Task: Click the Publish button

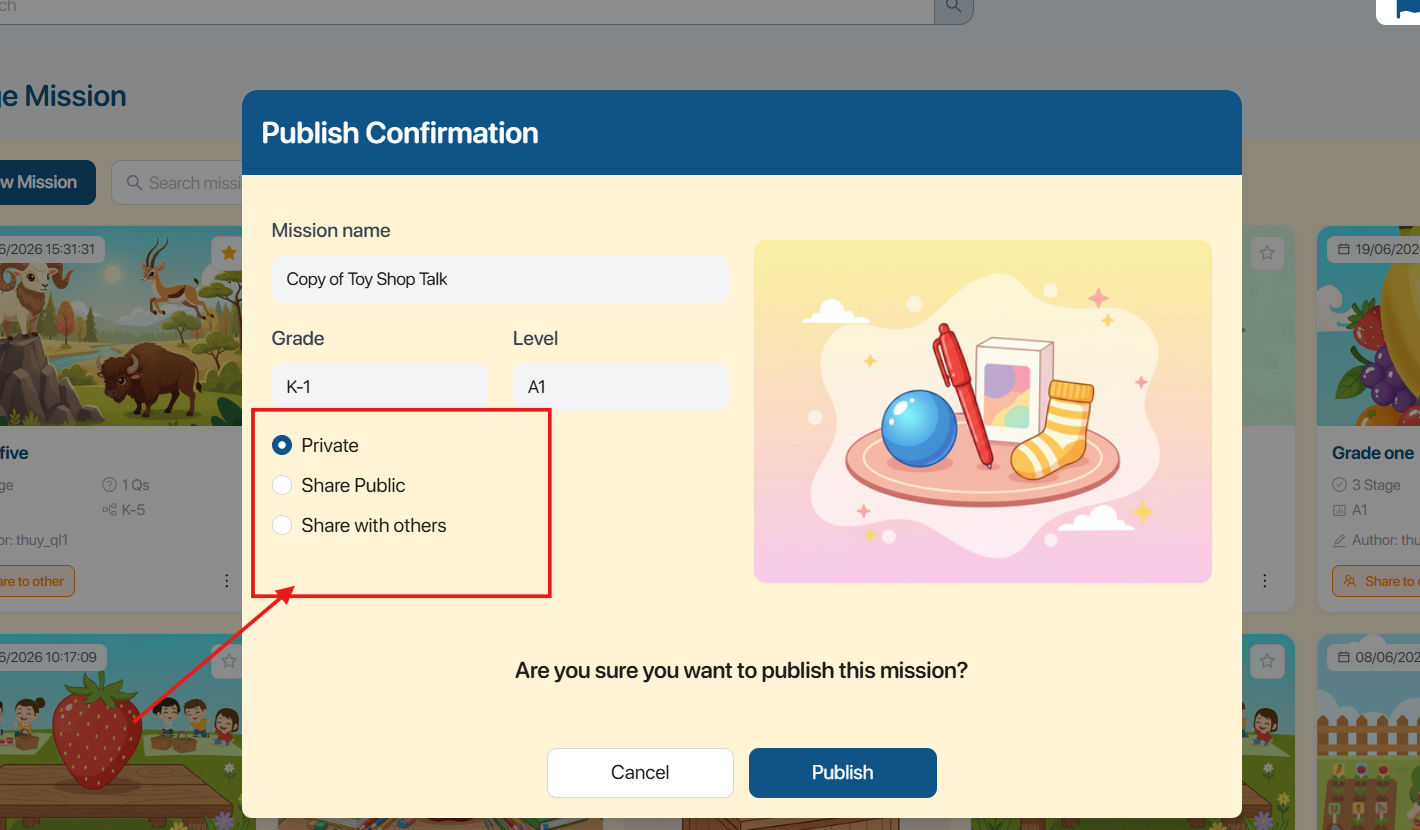Action: point(842,772)
